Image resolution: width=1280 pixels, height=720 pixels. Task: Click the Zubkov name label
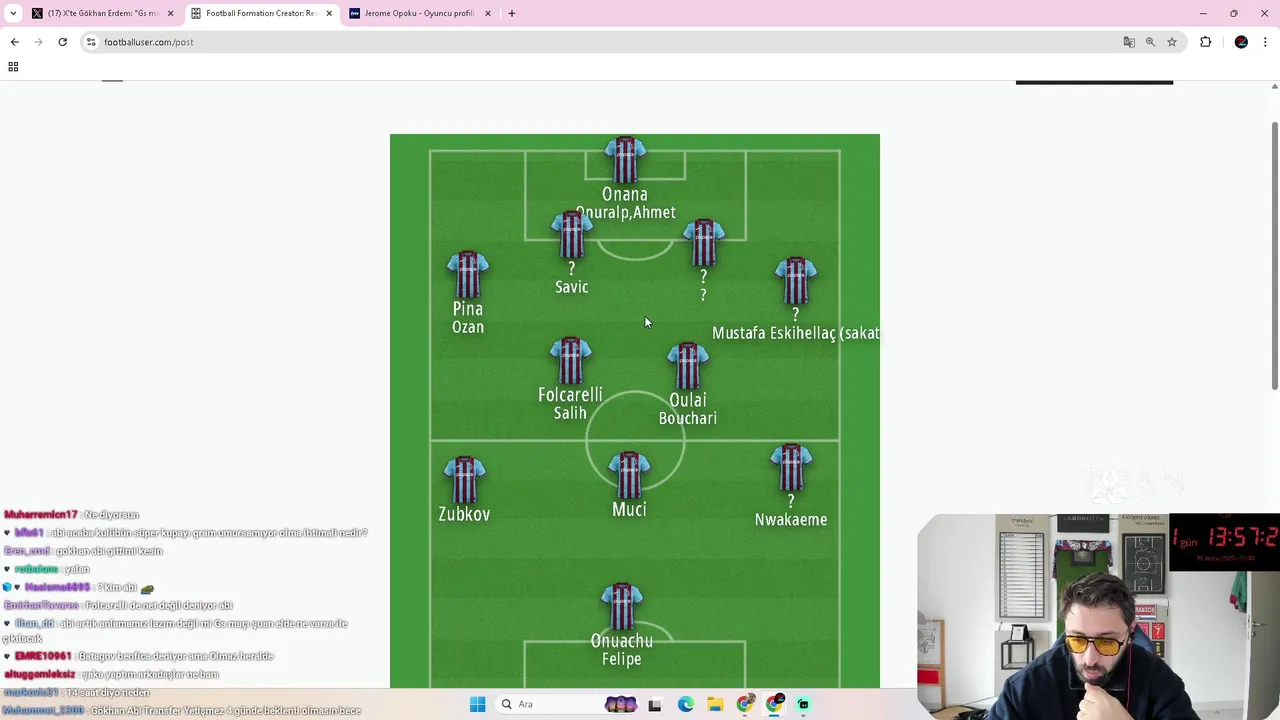click(x=464, y=514)
